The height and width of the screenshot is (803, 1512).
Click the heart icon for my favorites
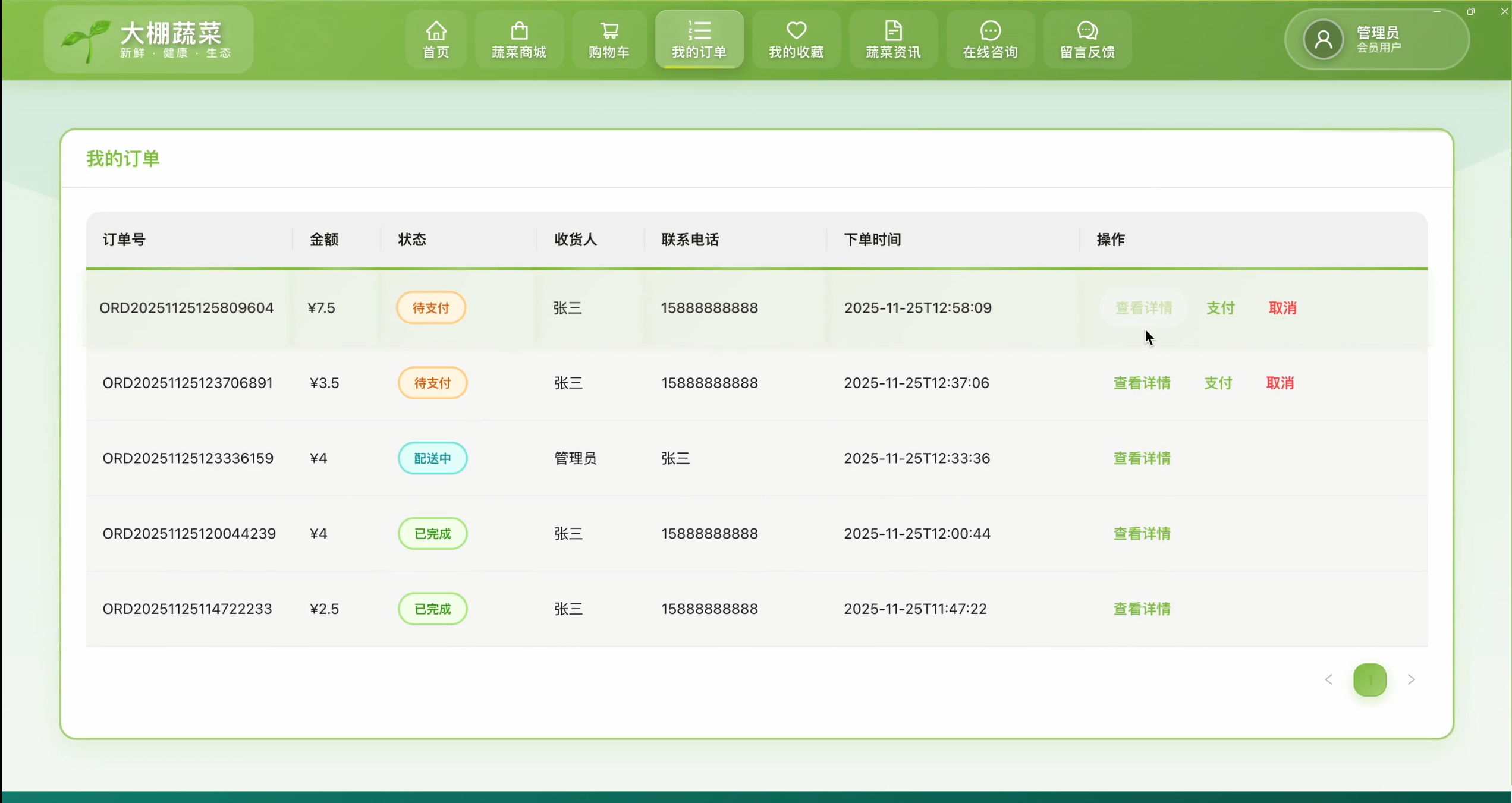coord(796,31)
